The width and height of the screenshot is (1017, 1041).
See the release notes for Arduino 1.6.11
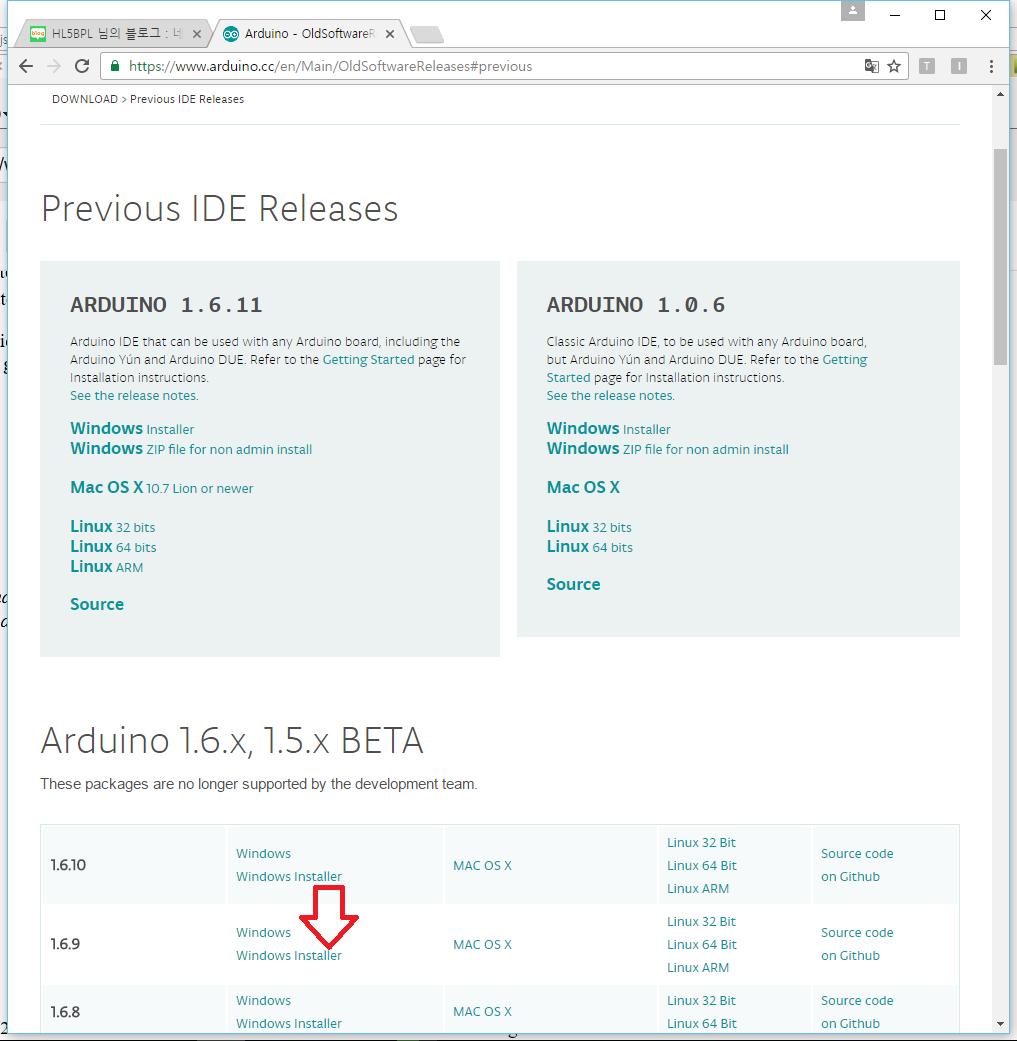coord(134,395)
